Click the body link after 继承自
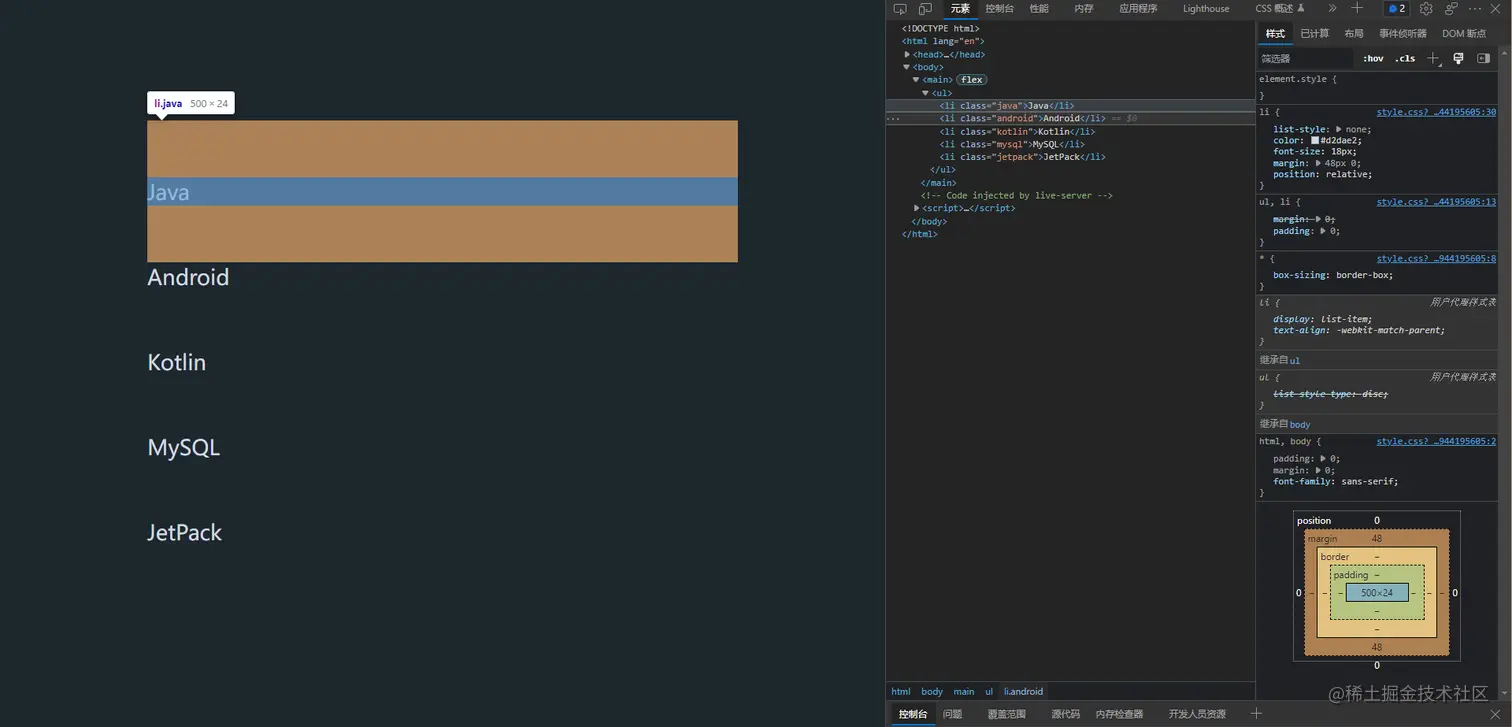The height and width of the screenshot is (727, 1512). (1300, 424)
